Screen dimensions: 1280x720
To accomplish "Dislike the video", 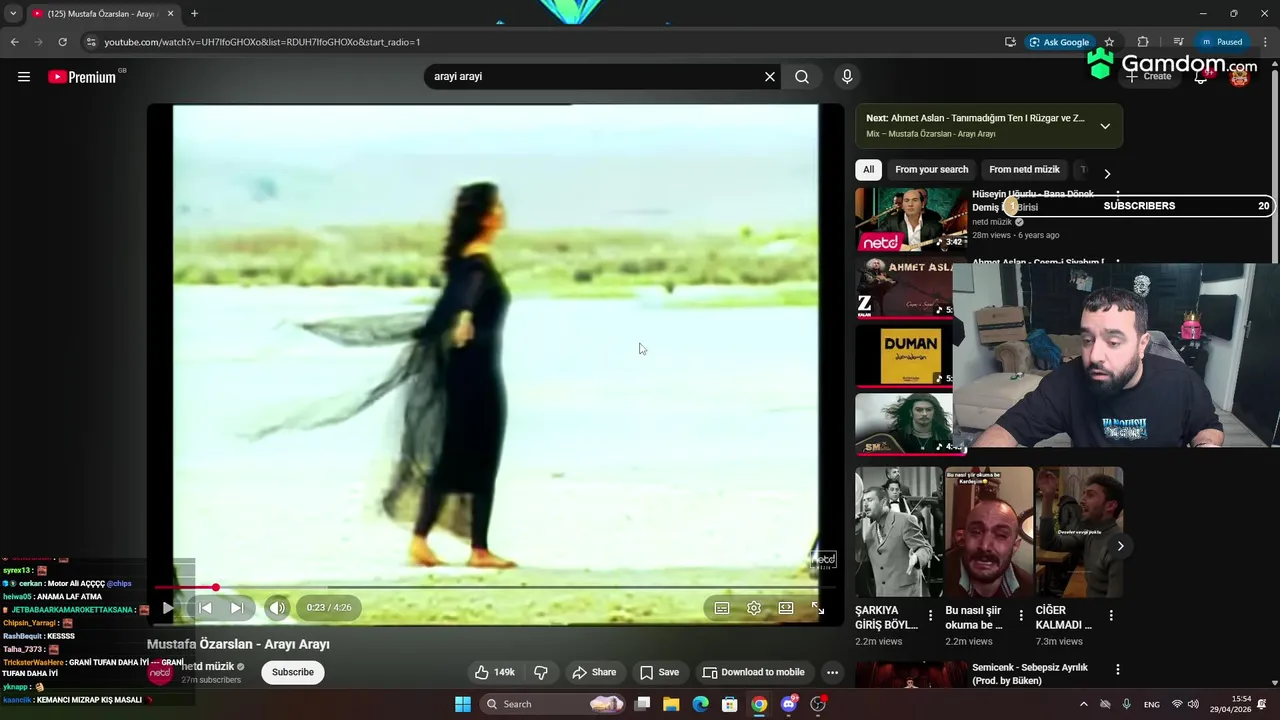I will [541, 673].
